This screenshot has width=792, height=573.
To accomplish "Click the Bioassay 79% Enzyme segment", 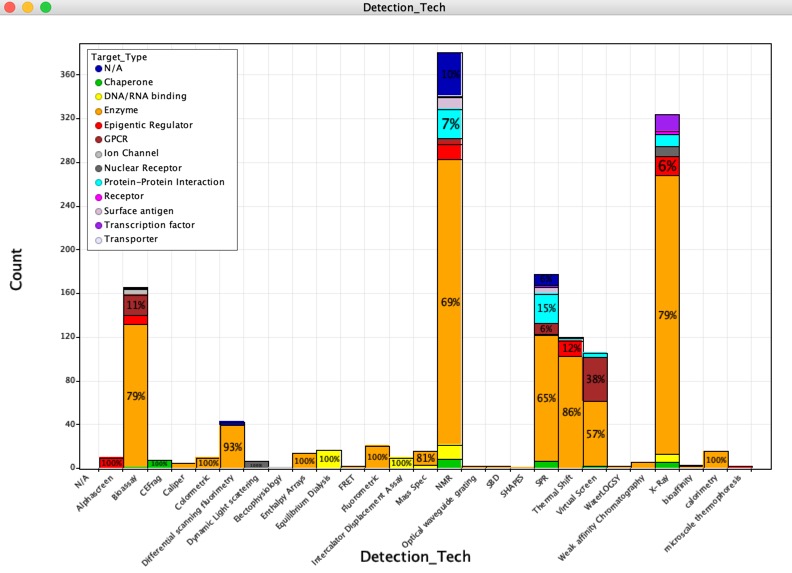I will click(x=135, y=396).
